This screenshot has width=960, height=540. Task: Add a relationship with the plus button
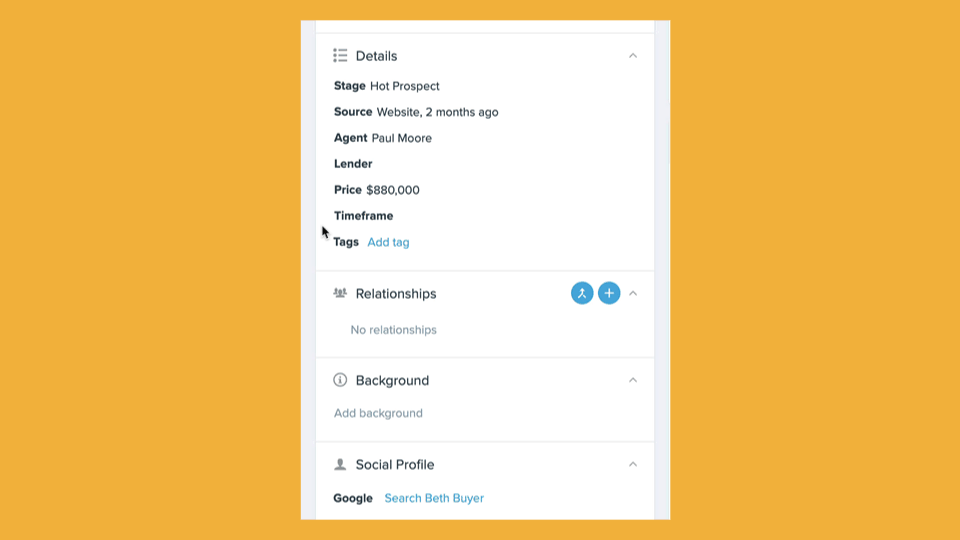click(x=609, y=293)
